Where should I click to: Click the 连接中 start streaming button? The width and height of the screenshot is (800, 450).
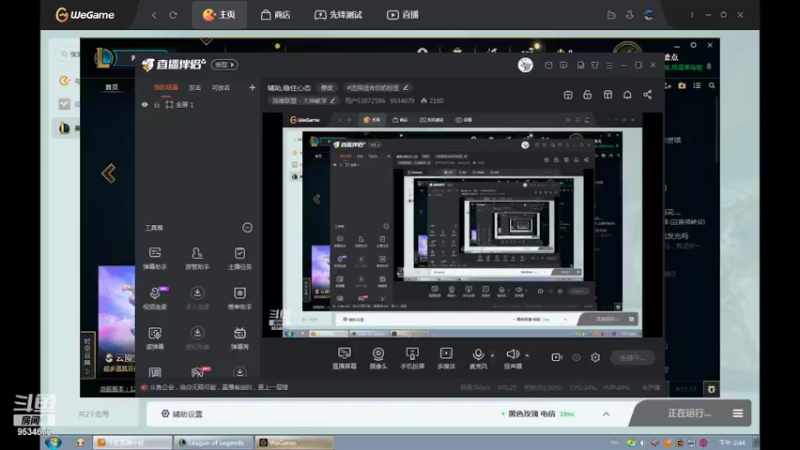point(632,358)
